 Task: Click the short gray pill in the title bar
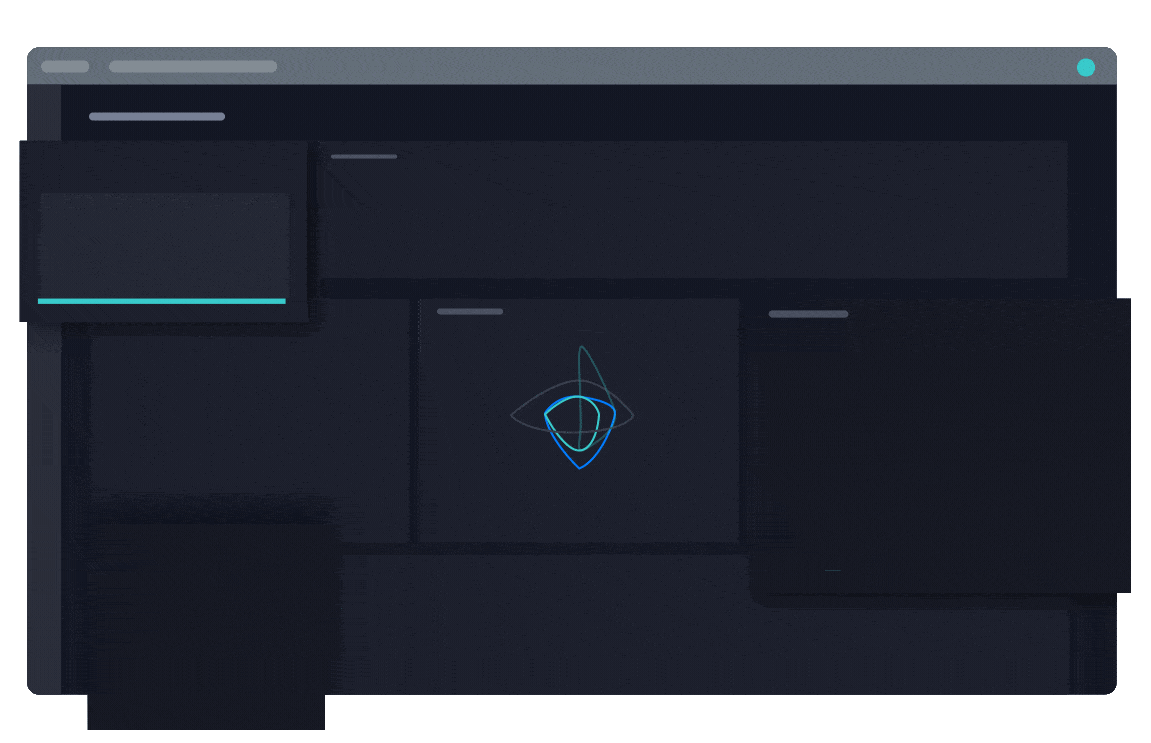(x=65, y=67)
